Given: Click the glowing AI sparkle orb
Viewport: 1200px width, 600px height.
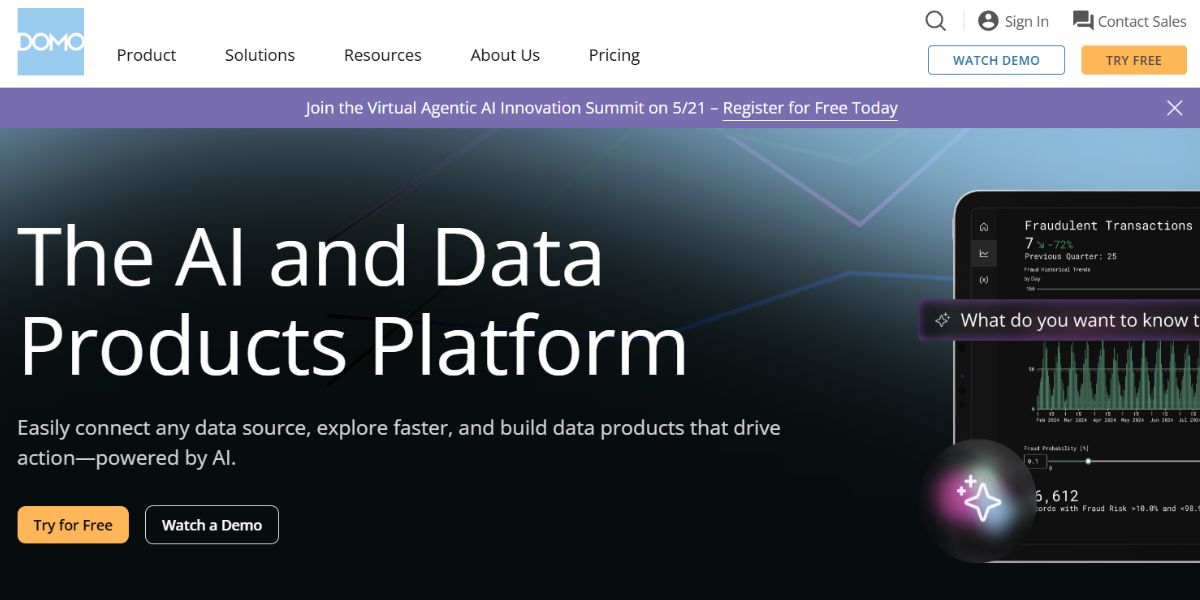Looking at the screenshot, I should [x=978, y=499].
